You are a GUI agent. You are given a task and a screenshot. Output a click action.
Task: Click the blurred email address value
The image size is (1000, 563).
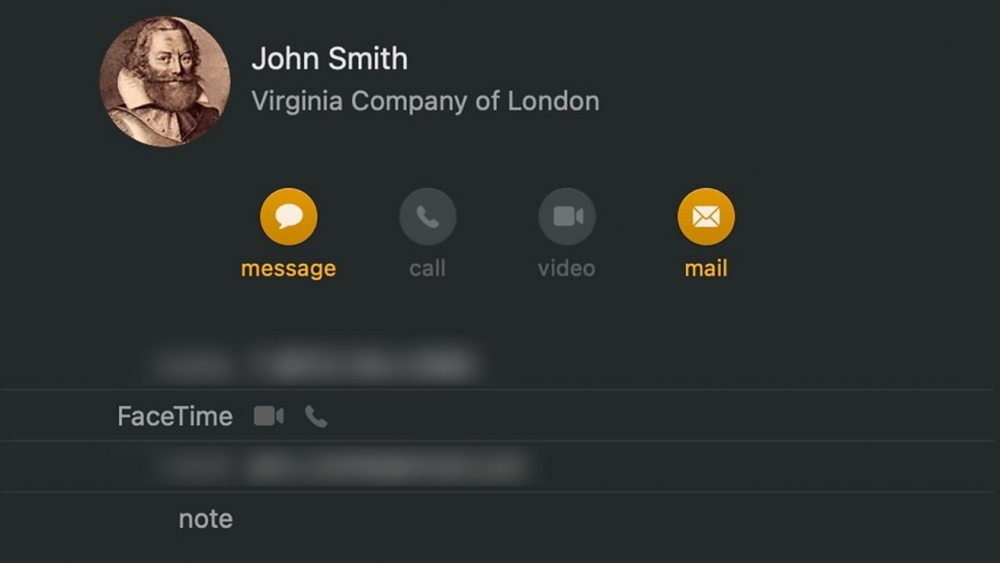(388, 467)
